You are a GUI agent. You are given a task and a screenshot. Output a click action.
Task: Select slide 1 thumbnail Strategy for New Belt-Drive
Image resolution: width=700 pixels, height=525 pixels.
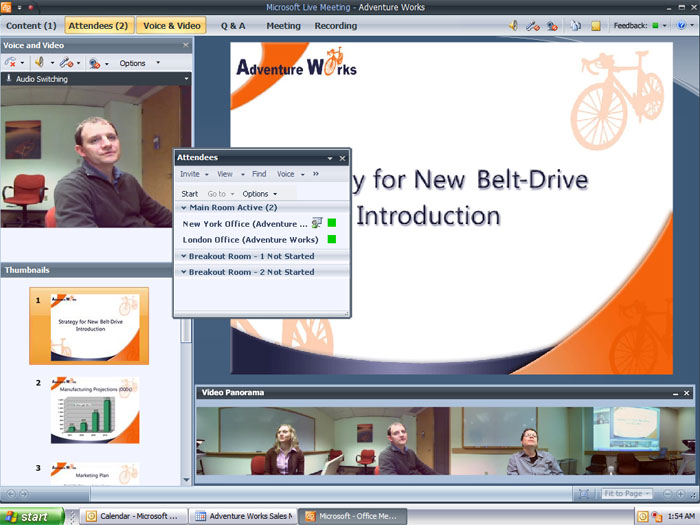pos(89,326)
